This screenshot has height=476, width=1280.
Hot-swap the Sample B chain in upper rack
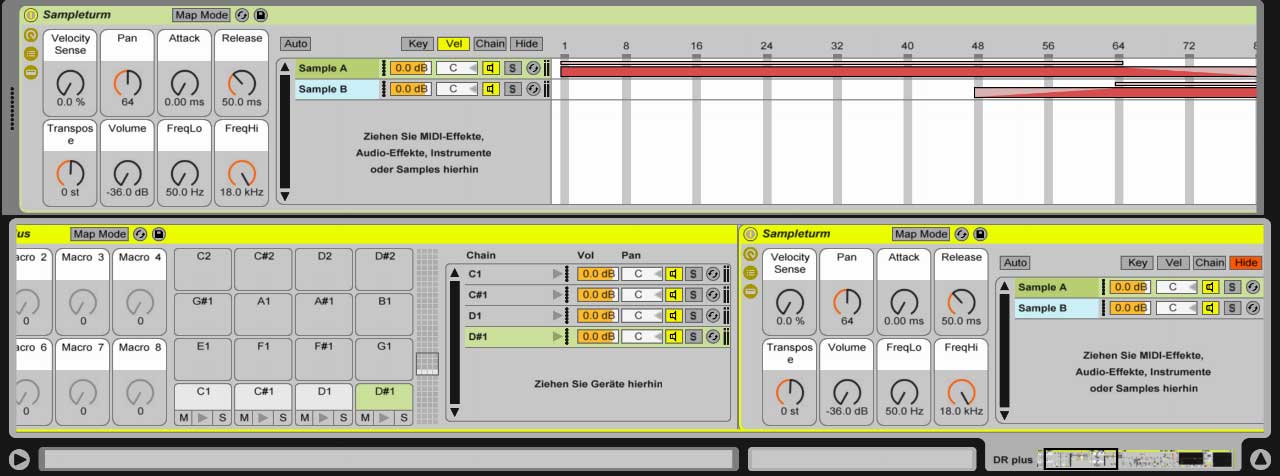533,89
